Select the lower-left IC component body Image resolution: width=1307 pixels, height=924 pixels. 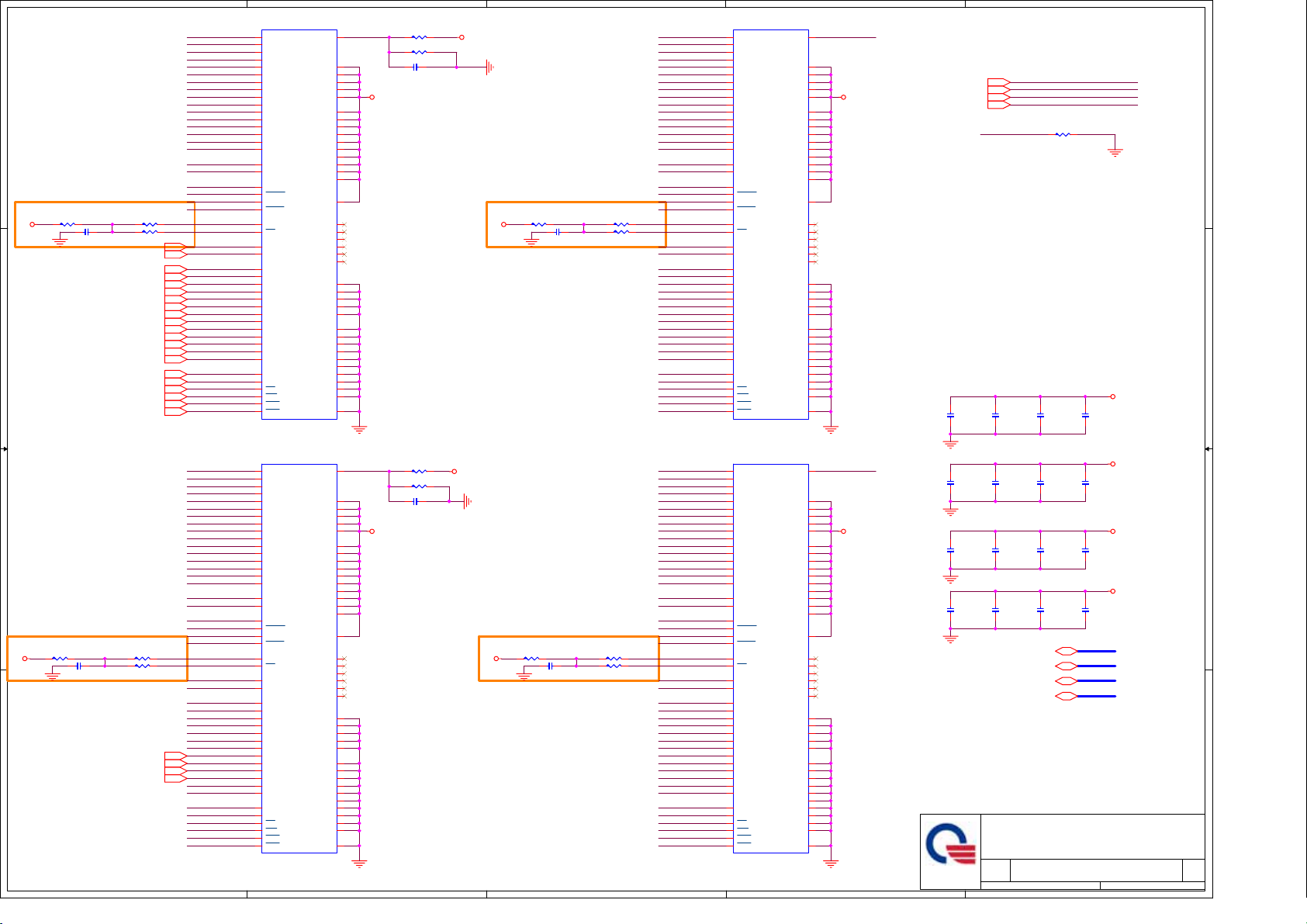(x=299, y=659)
